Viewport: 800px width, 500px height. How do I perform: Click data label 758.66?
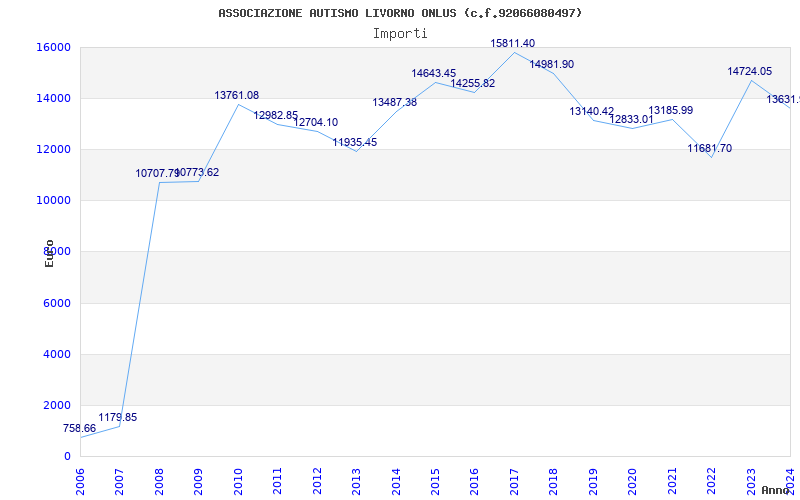80,429
